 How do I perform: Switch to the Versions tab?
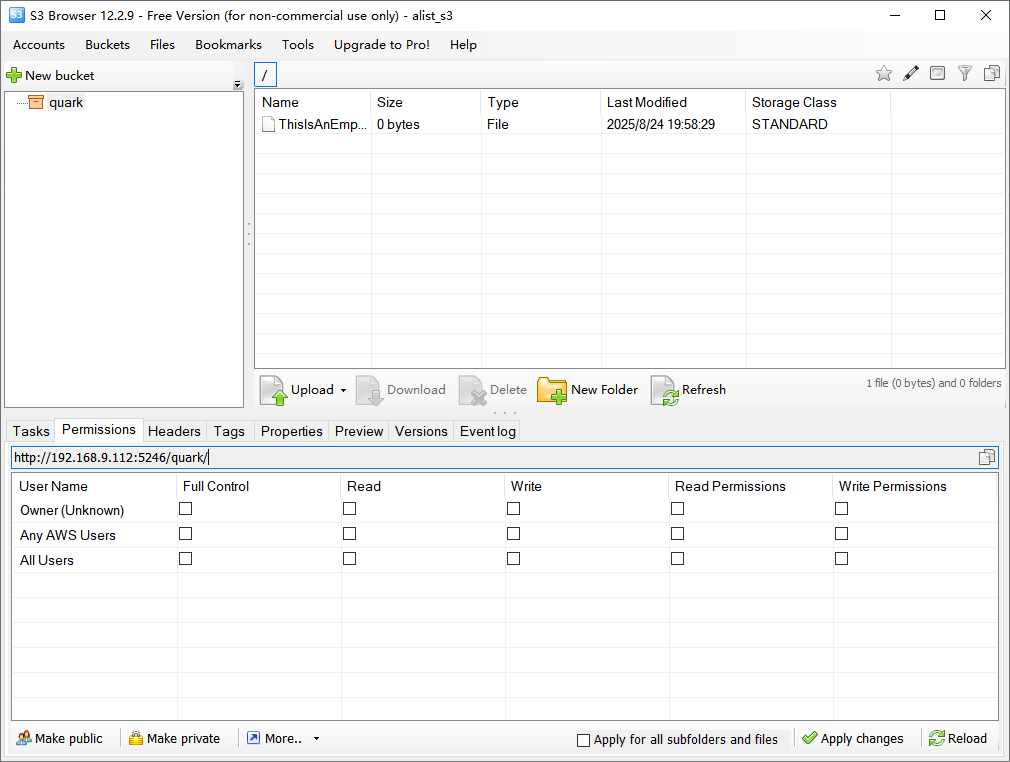click(x=421, y=431)
